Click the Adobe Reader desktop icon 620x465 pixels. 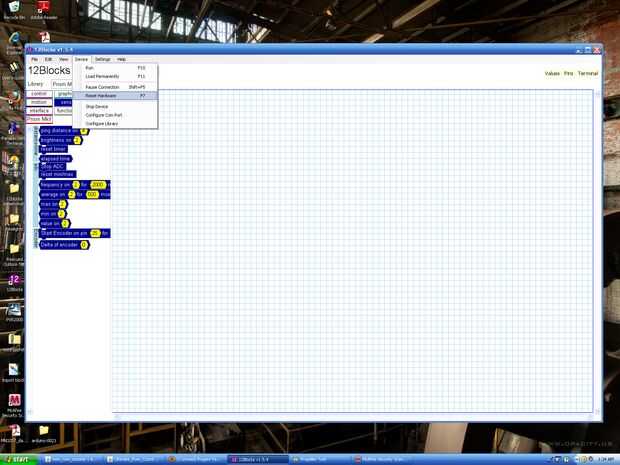(x=43, y=9)
